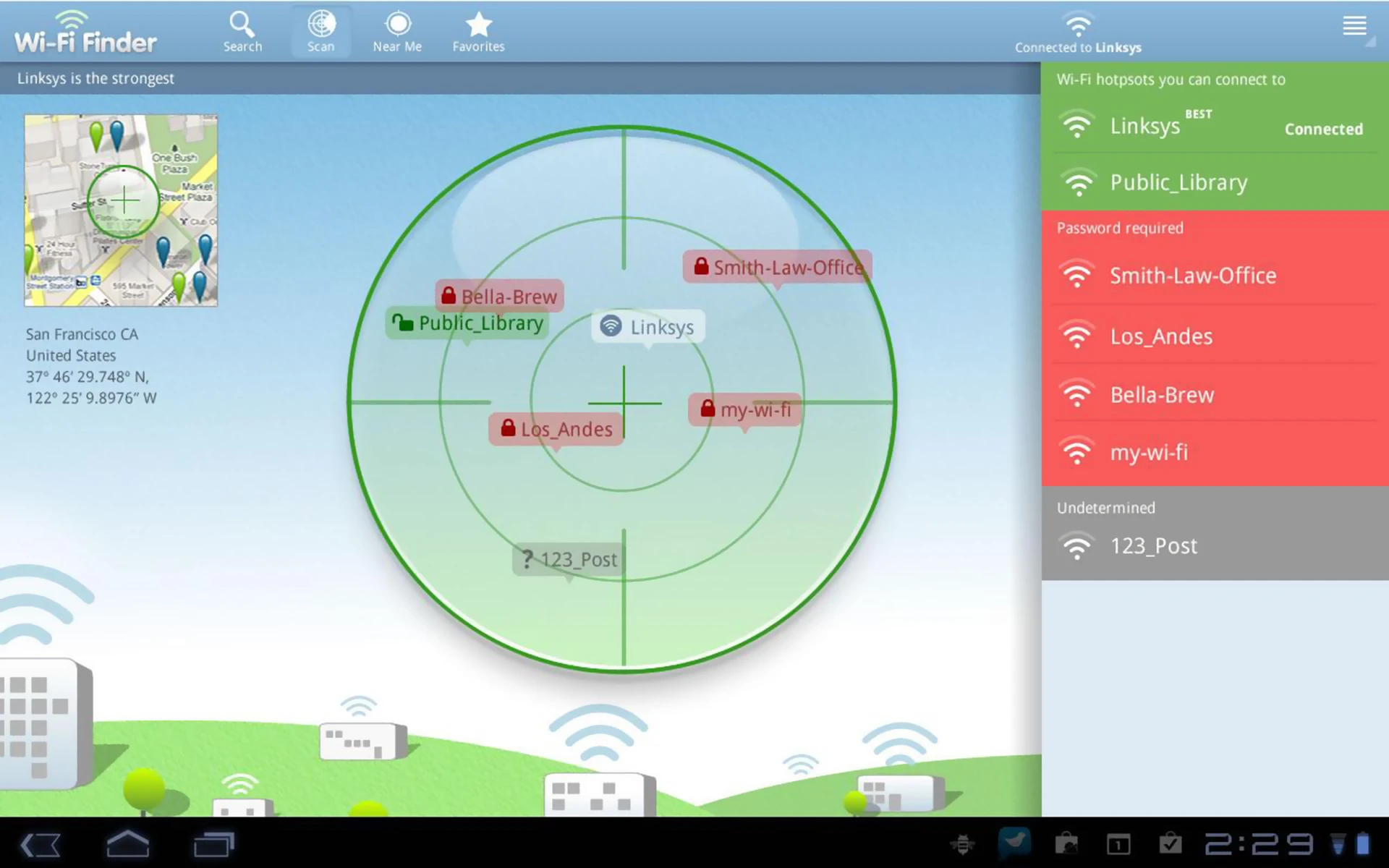
Task: Open the San Francisco map thumbnail
Action: click(x=120, y=209)
